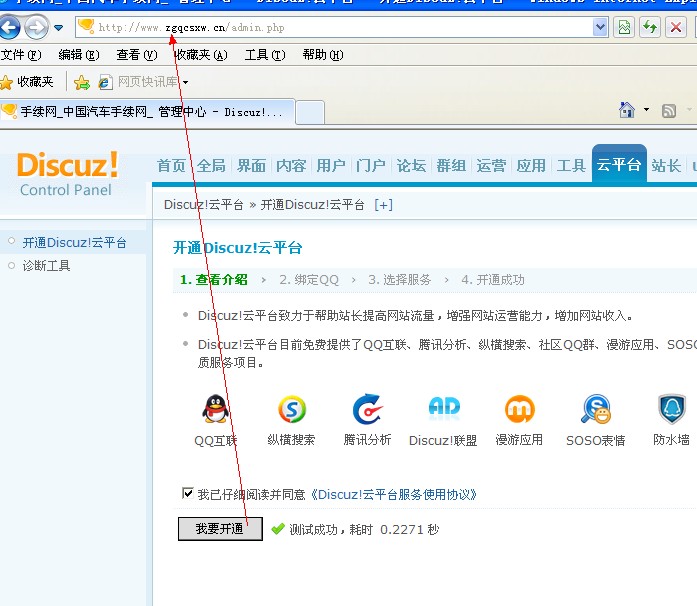Viewport: 697px width, 606px height.
Task: Click step 1. 查看介绍
Action: (214, 280)
